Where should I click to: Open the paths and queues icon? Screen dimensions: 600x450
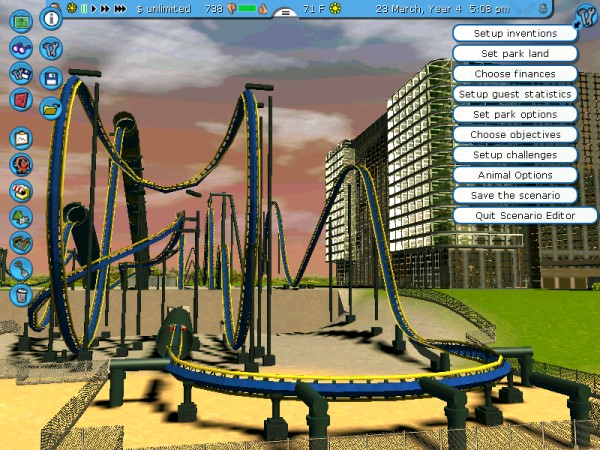21,243
